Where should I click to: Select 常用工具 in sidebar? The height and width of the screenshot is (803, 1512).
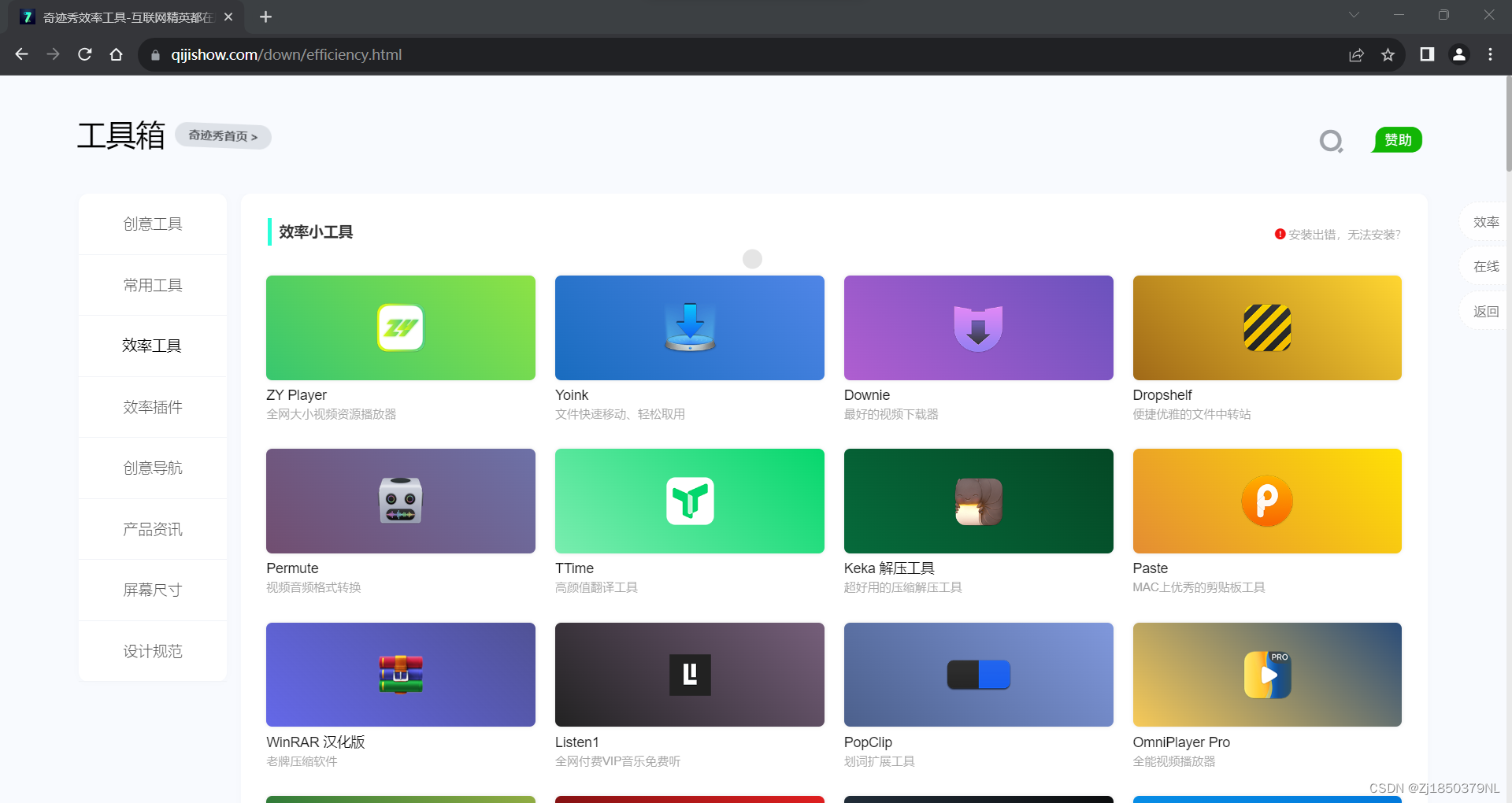tap(153, 285)
